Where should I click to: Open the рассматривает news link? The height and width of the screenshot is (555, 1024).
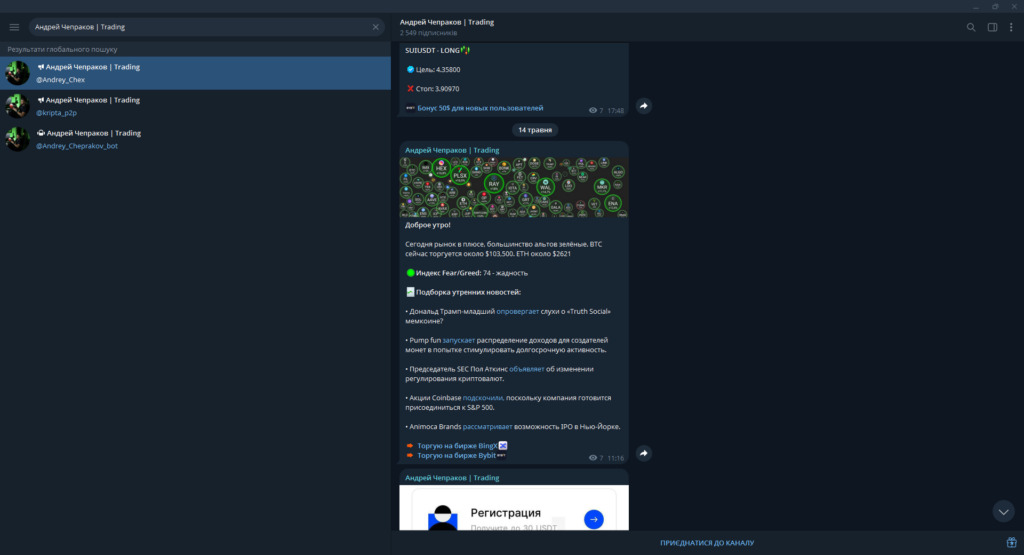(487, 426)
